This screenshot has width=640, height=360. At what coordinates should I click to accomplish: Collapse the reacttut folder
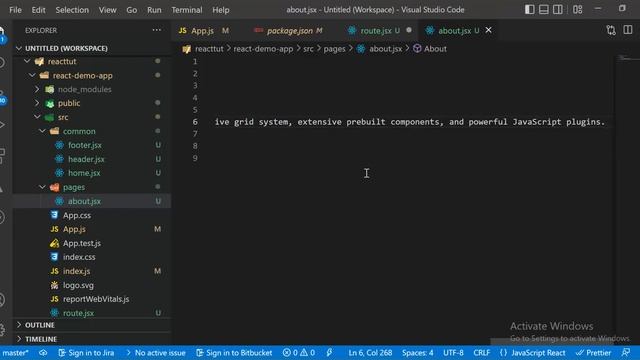(x=27, y=61)
